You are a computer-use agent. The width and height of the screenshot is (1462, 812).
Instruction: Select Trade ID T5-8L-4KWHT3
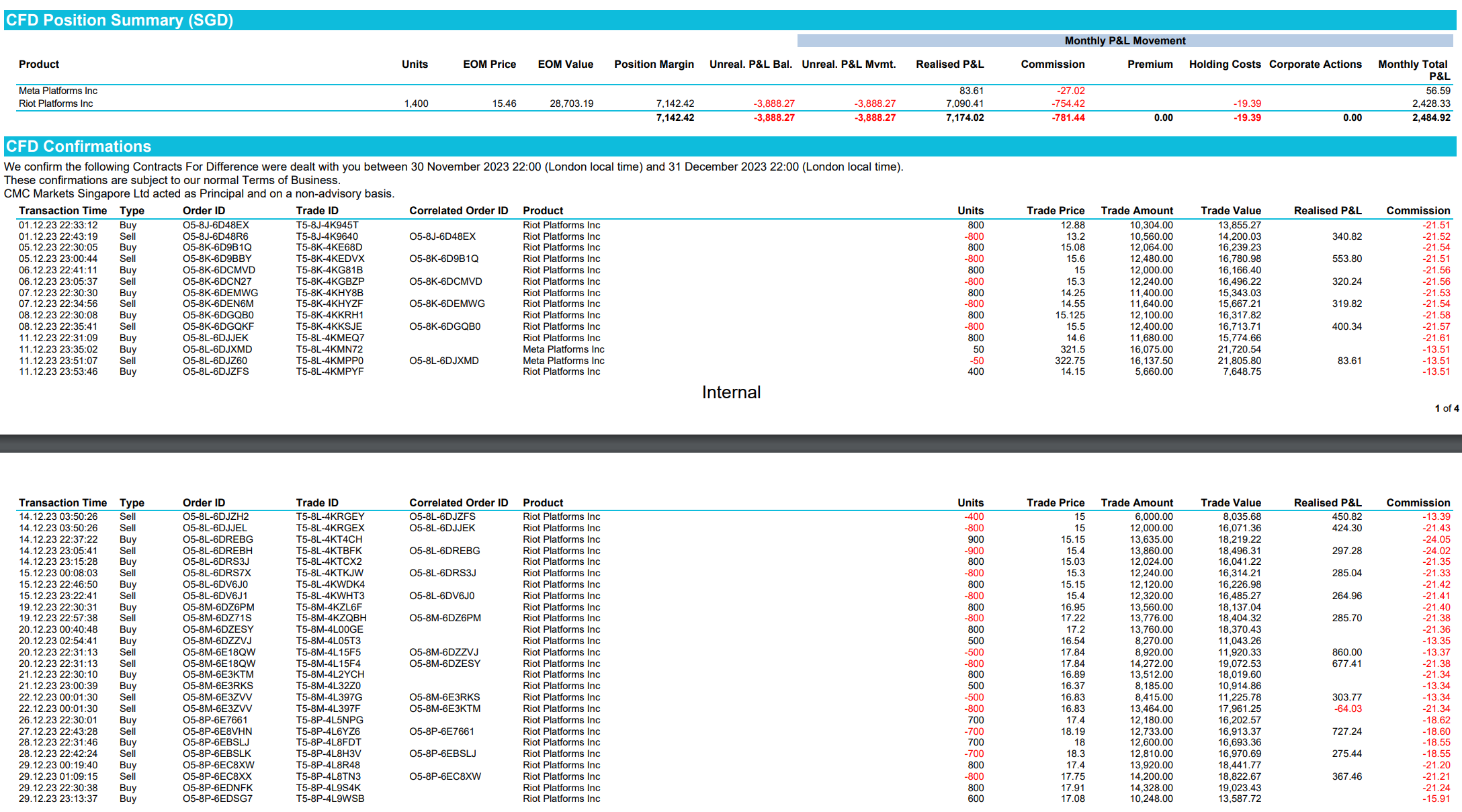click(331, 596)
